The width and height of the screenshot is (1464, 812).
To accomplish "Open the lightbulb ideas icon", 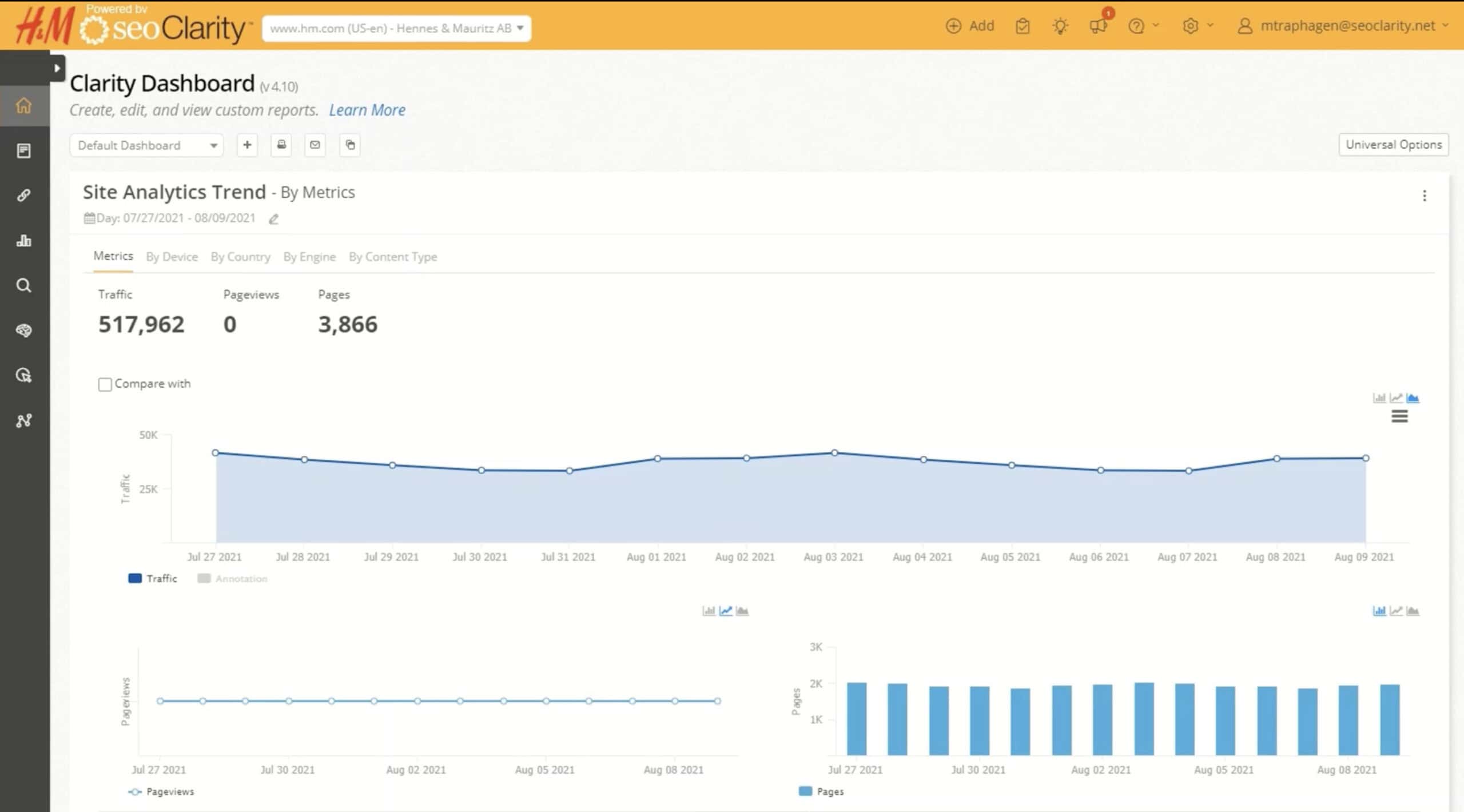I will tap(1060, 26).
